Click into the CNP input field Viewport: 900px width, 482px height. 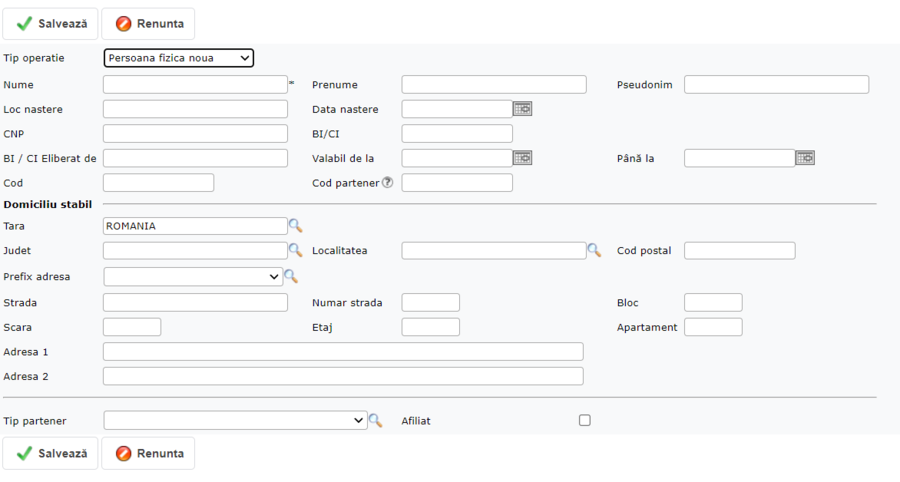click(195, 134)
